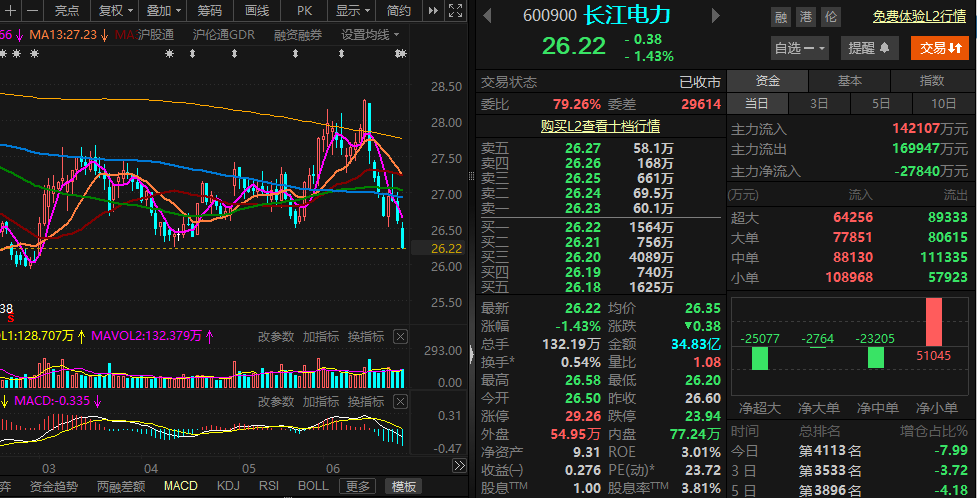Select 当日 fund flow period
Image resolution: width=977 pixels, height=498 pixels.
tap(757, 103)
